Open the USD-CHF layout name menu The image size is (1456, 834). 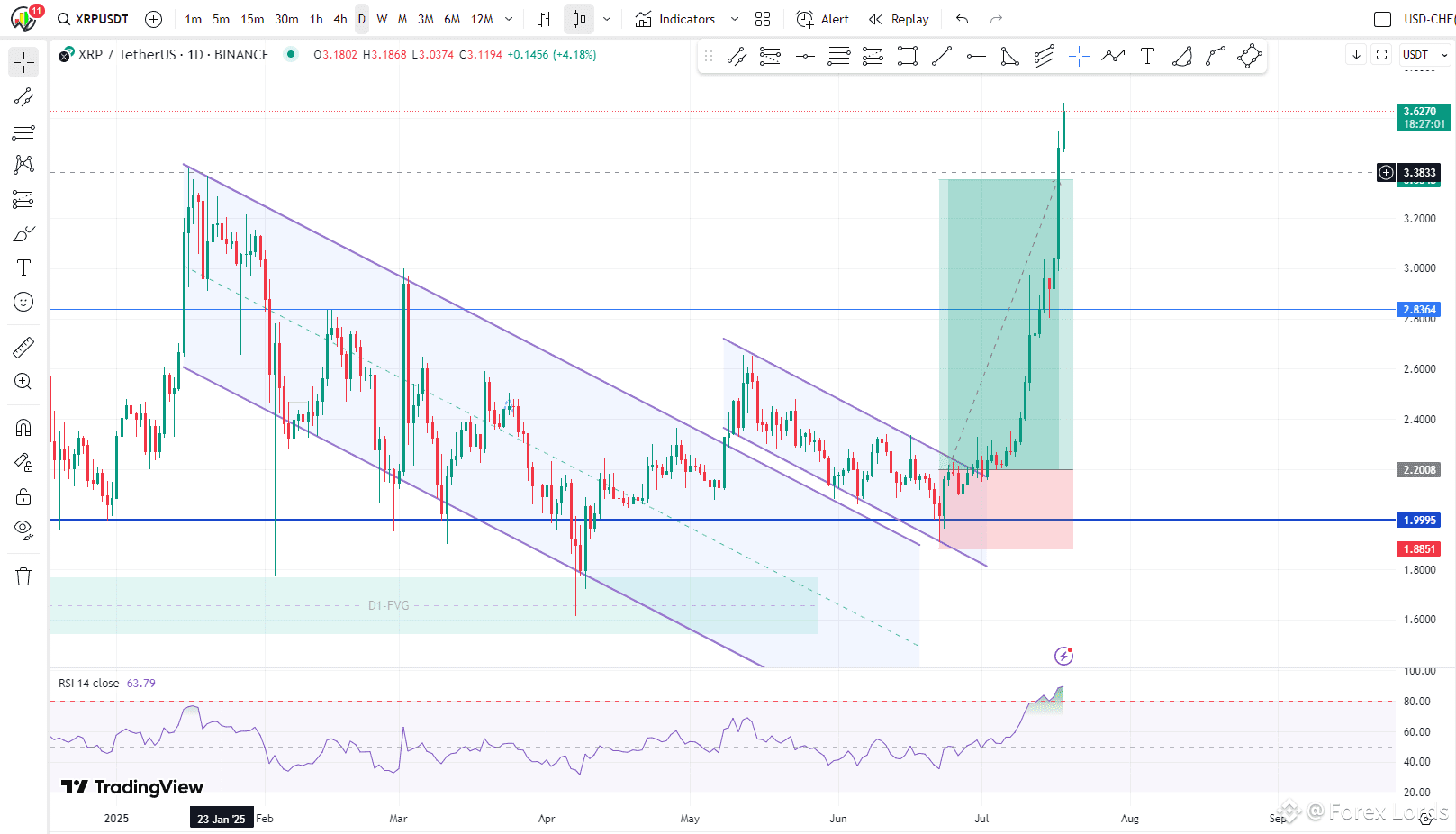(1430, 19)
